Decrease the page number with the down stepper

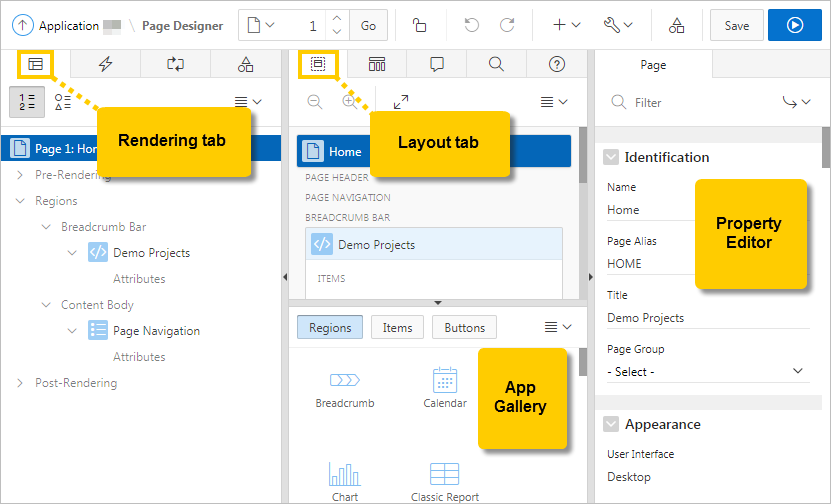[337, 32]
